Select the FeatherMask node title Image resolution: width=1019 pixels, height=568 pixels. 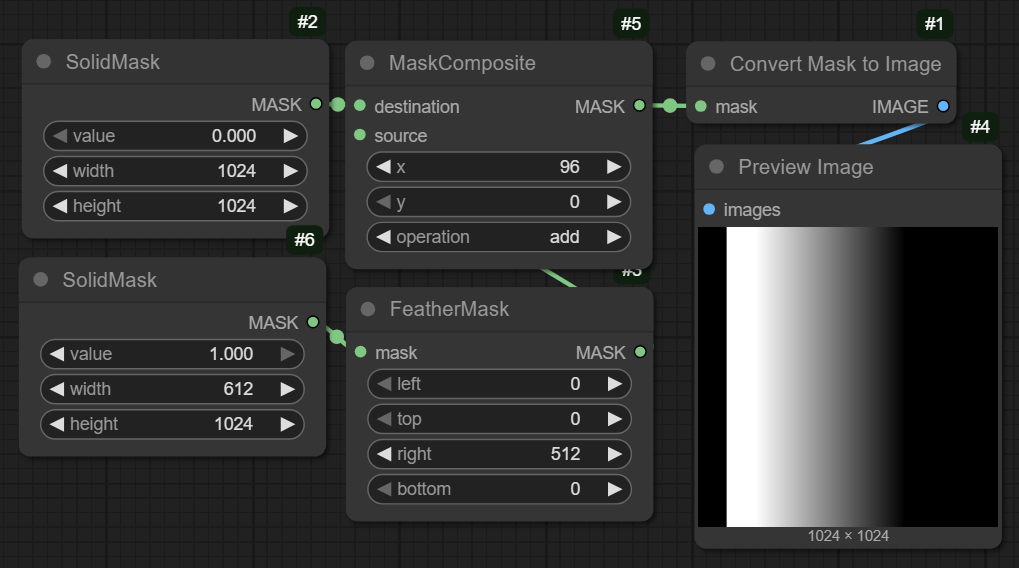[x=449, y=309]
